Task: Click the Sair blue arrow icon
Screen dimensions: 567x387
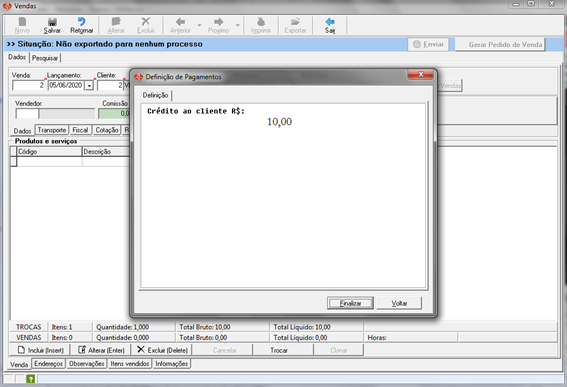Action: (x=330, y=22)
